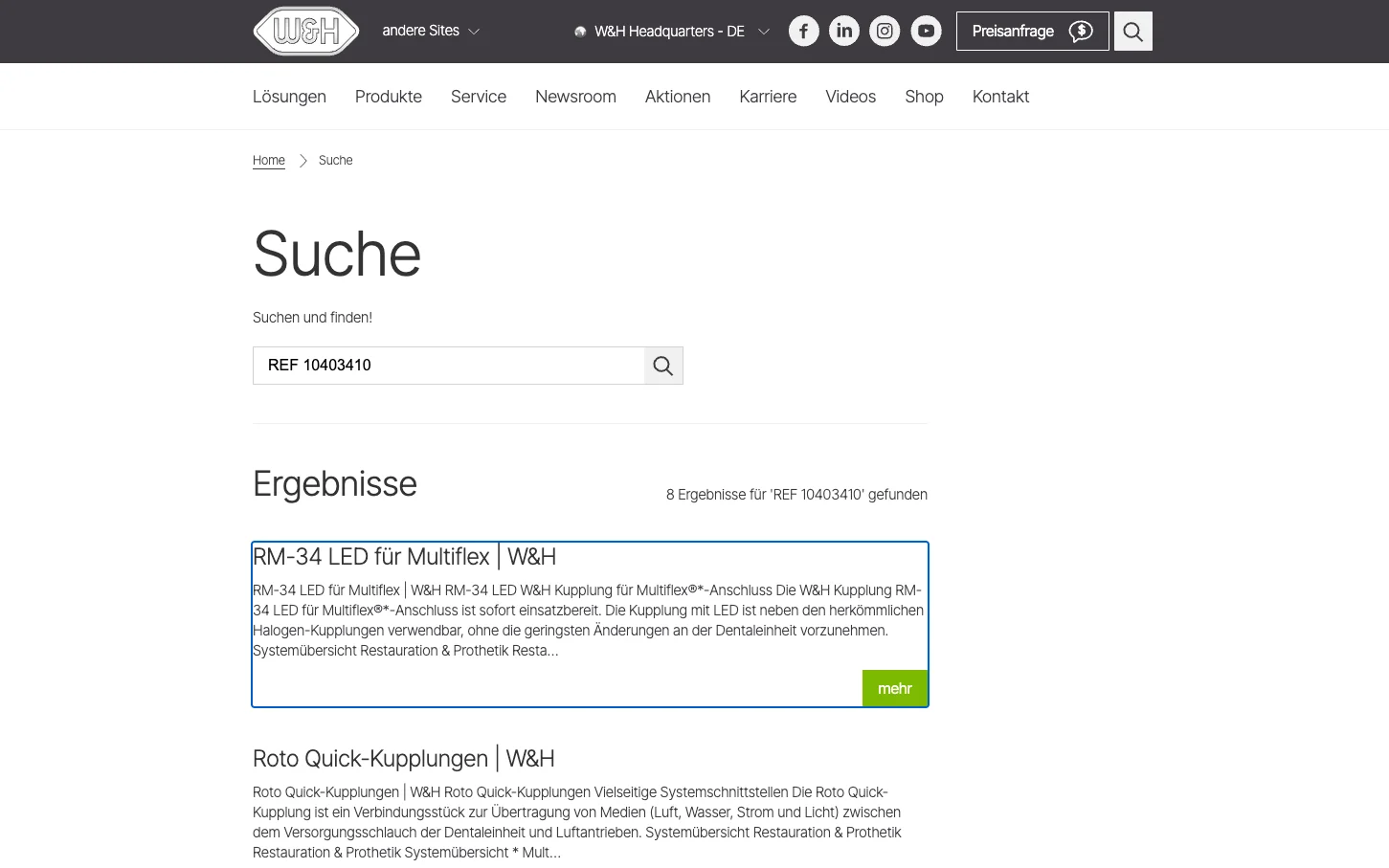The width and height of the screenshot is (1389, 868).
Task: Click the Suche breadcrumb text
Action: [335, 160]
